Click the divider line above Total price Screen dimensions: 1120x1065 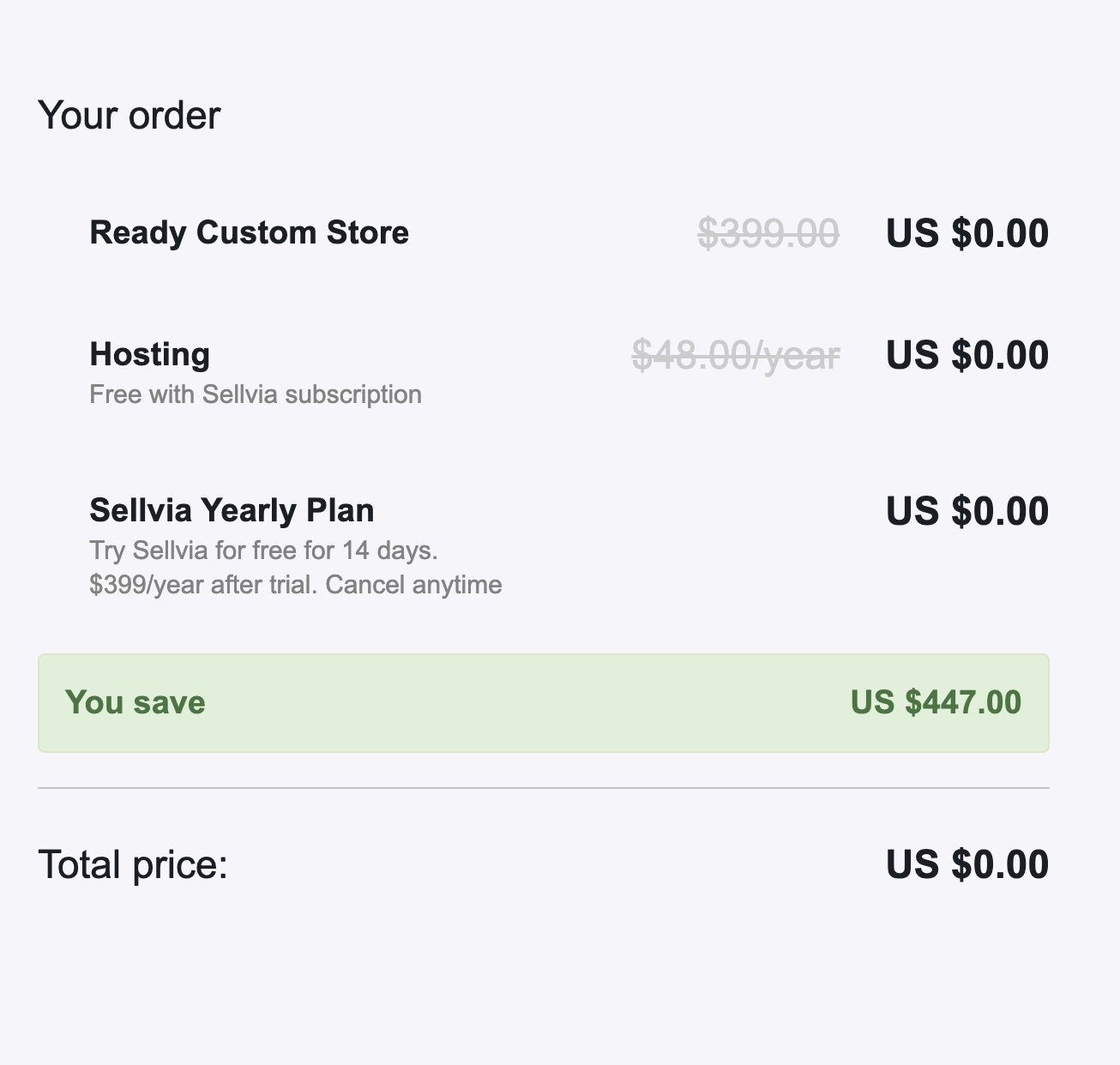coord(544,787)
